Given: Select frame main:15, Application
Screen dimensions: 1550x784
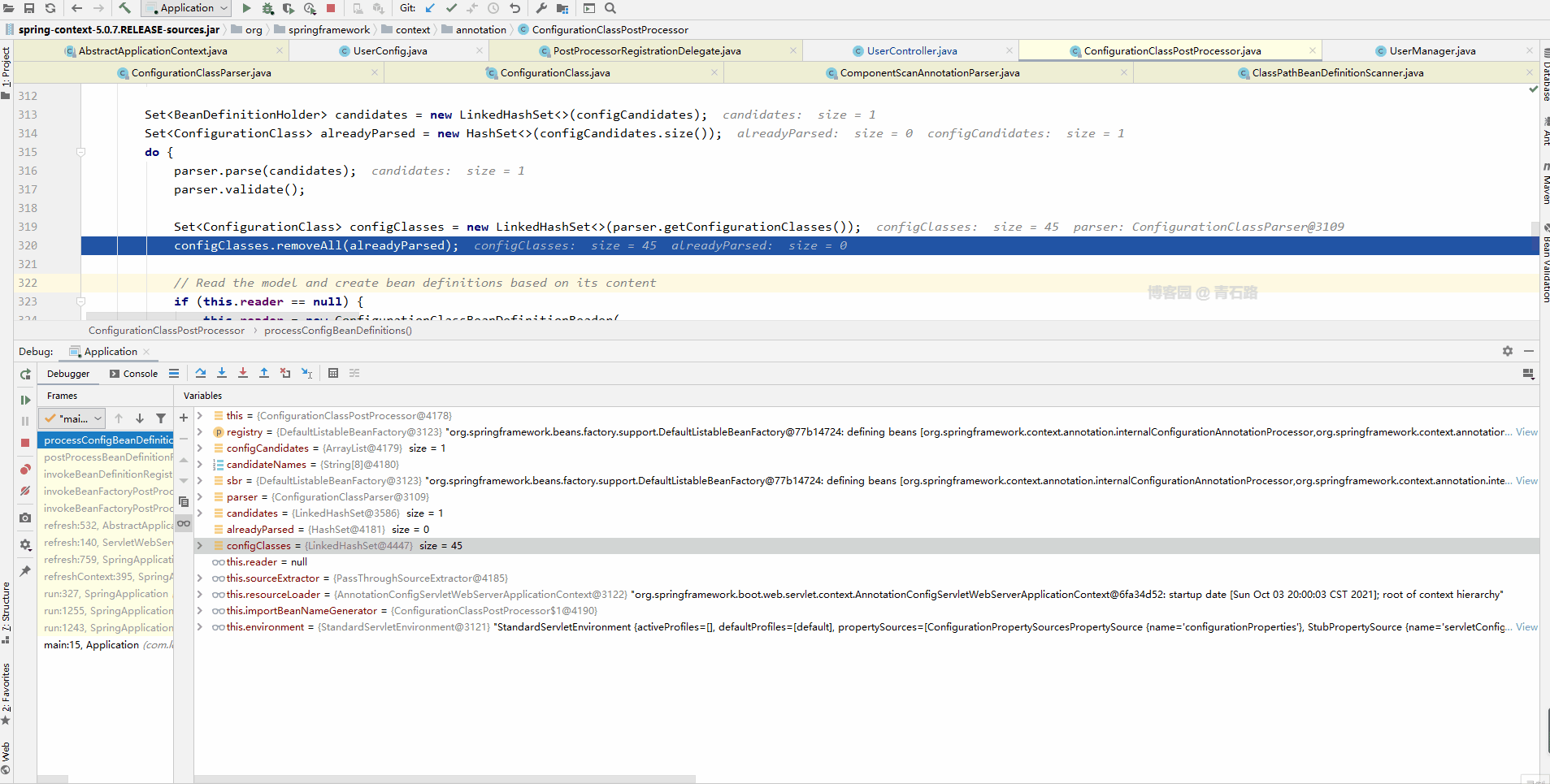Looking at the screenshot, I should click(x=108, y=644).
